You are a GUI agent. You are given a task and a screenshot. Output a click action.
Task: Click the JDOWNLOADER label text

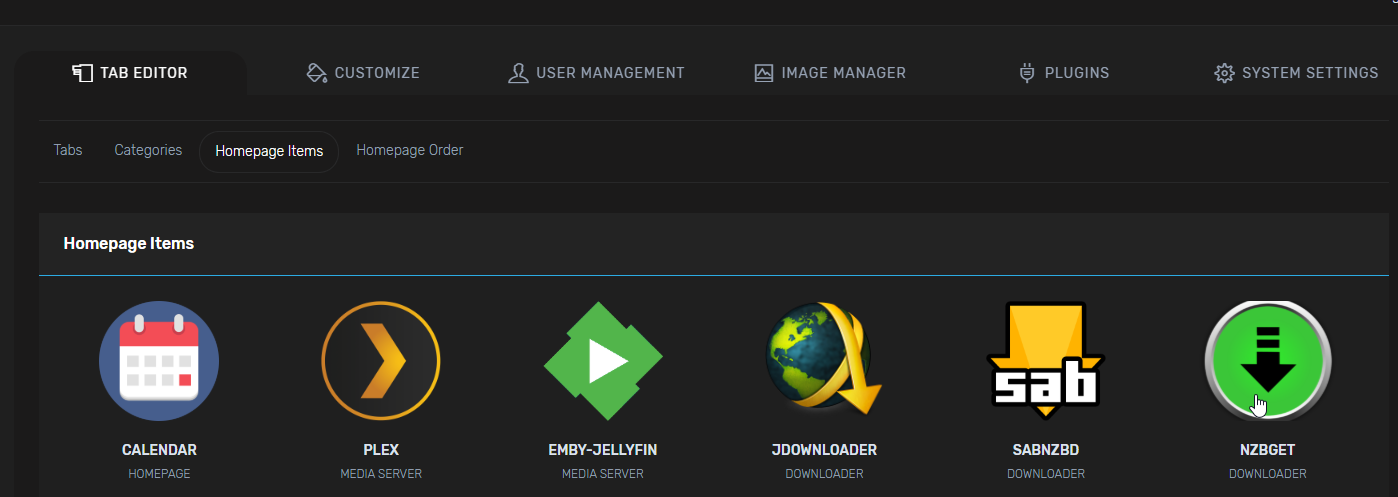[824, 450]
